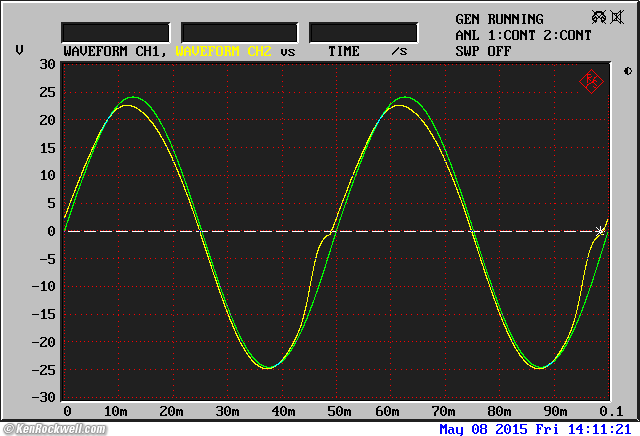The height and width of the screenshot is (436, 640).
Task: Click the yellow WAVEFORM CH2 label
Action: [x=223, y=51]
